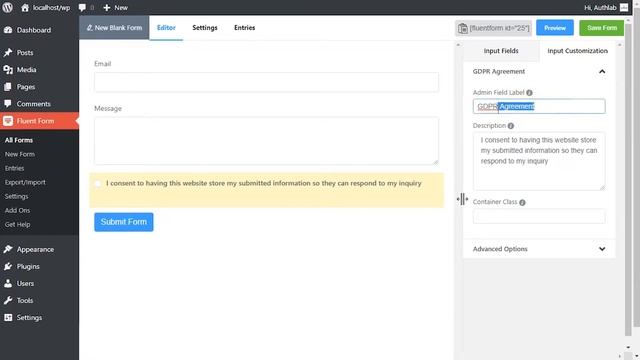This screenshot has height=360, width=640.
Task: Click the Submit Form button
Action: (x=124, y=222)
